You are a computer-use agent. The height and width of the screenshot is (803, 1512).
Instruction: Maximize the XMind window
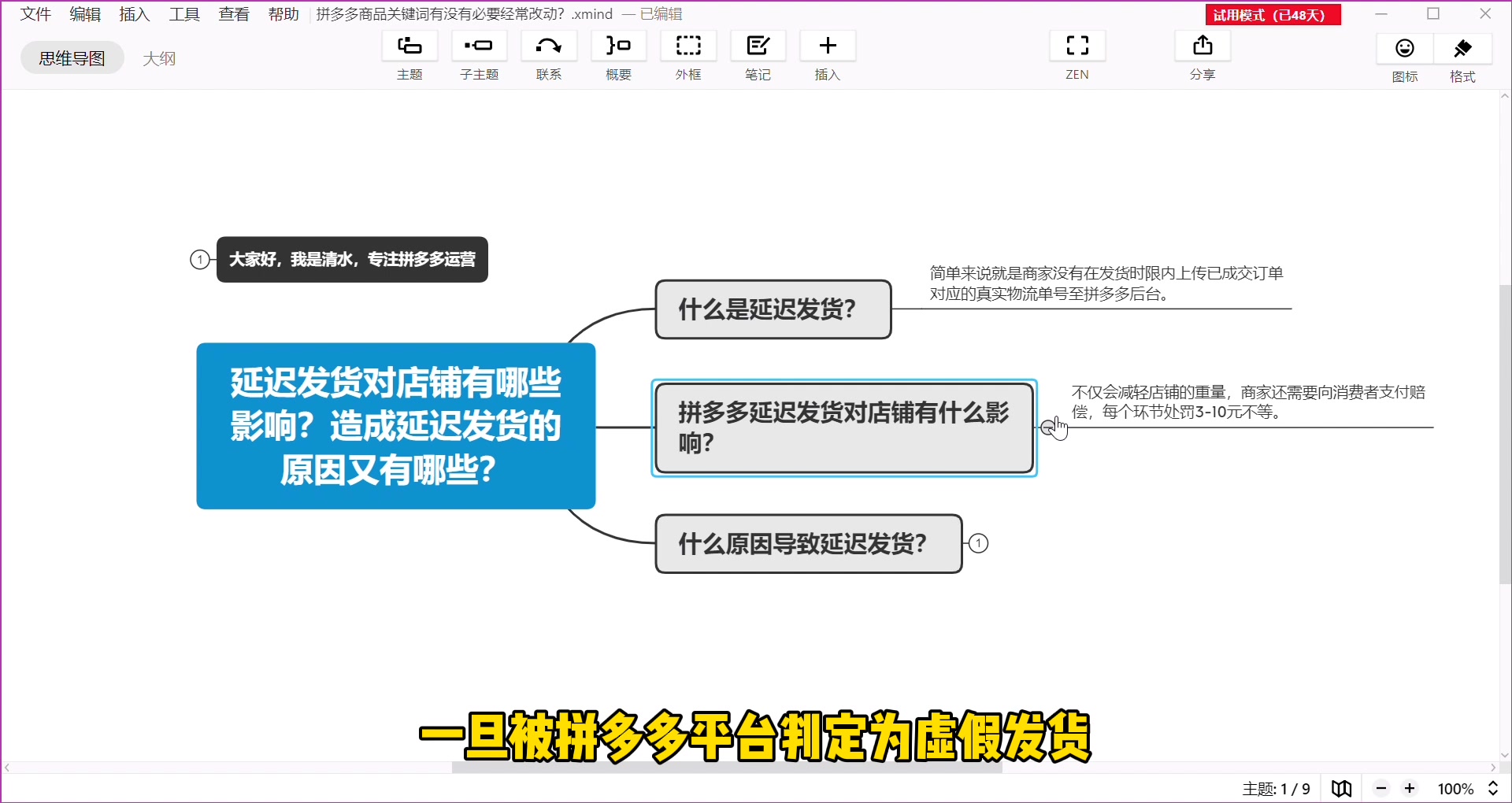click(x=1433, y=14)
